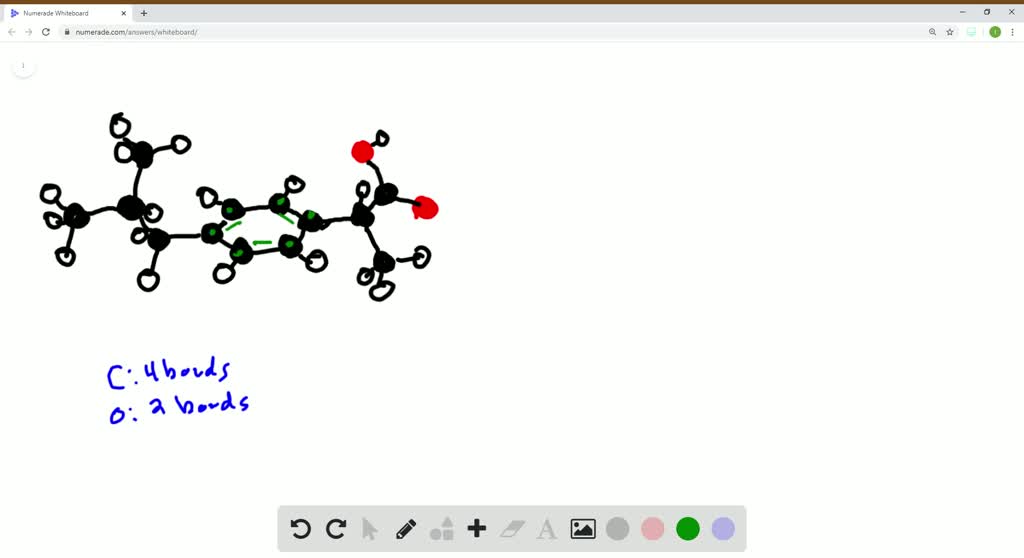Select the eraser tool
This screenshot has height=558, width=1024.
click(x=513, y=529)
